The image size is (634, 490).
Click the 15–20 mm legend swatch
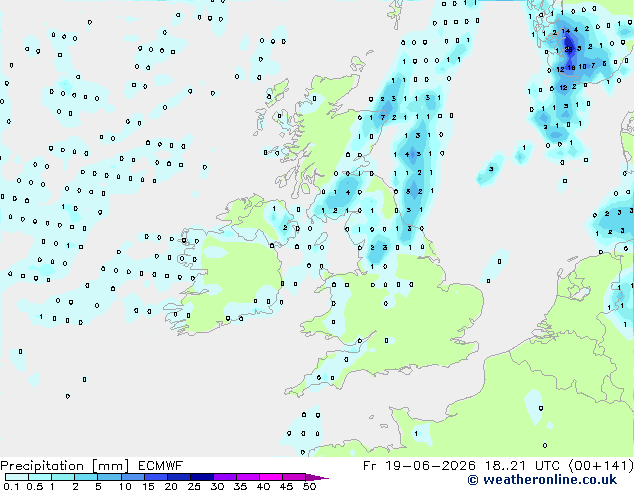click(x=156, y=477)
